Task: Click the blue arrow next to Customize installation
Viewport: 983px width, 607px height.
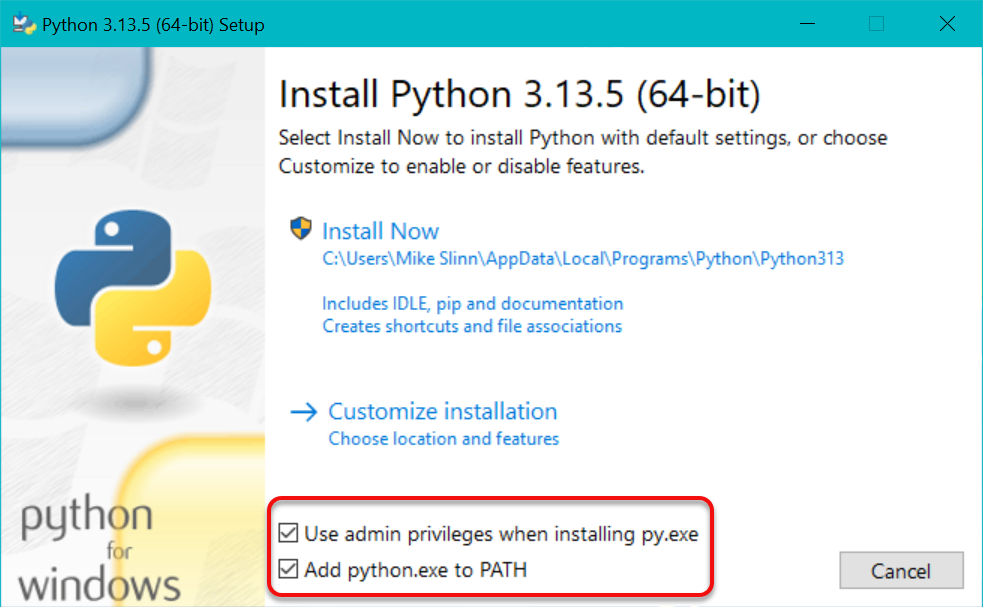Action: click(303, 411)
